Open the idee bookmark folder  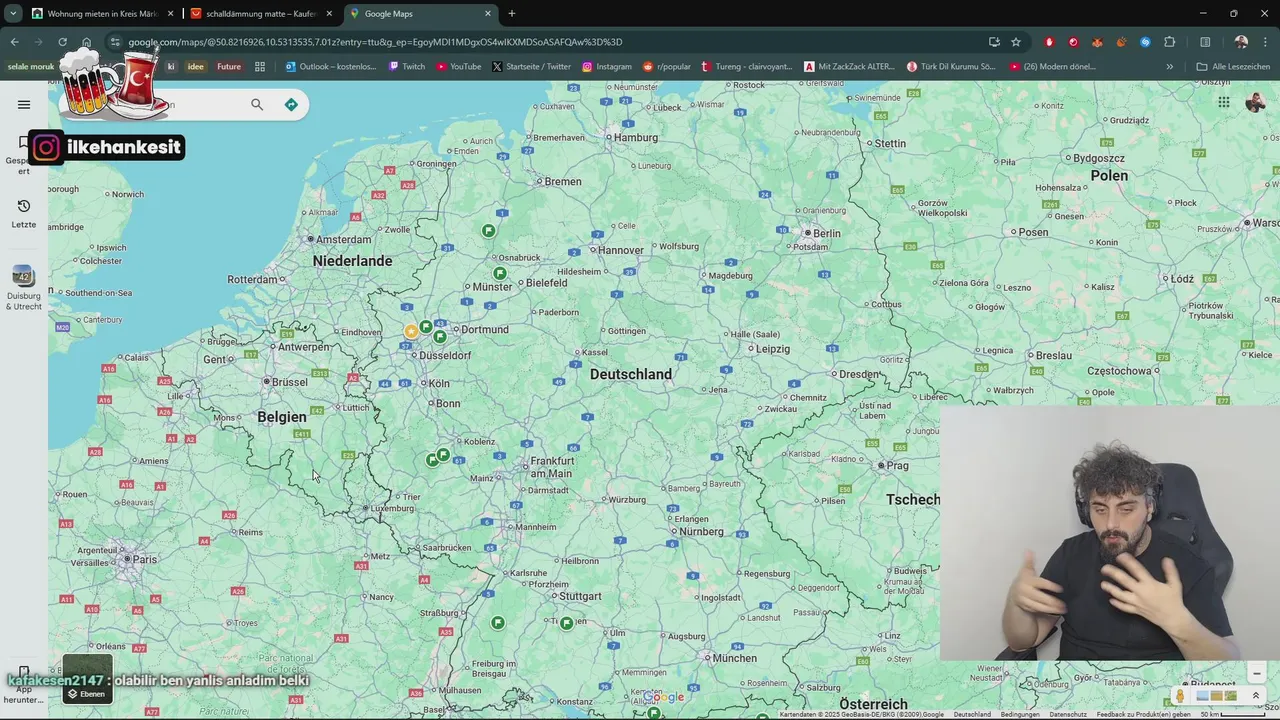point(195,67)
